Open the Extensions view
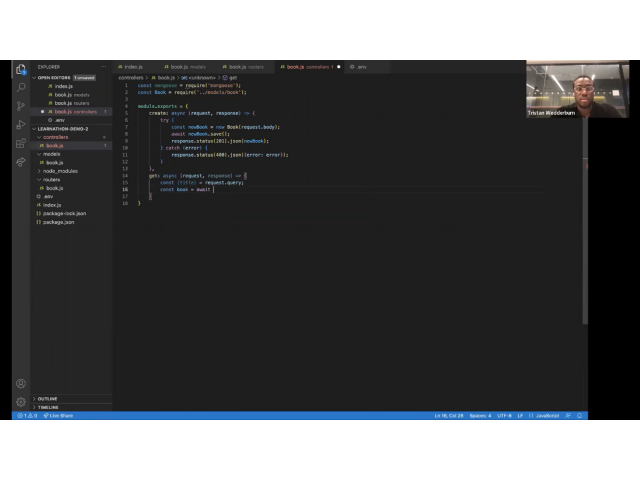This screenshot has height=480, width=640. (21, 144)
